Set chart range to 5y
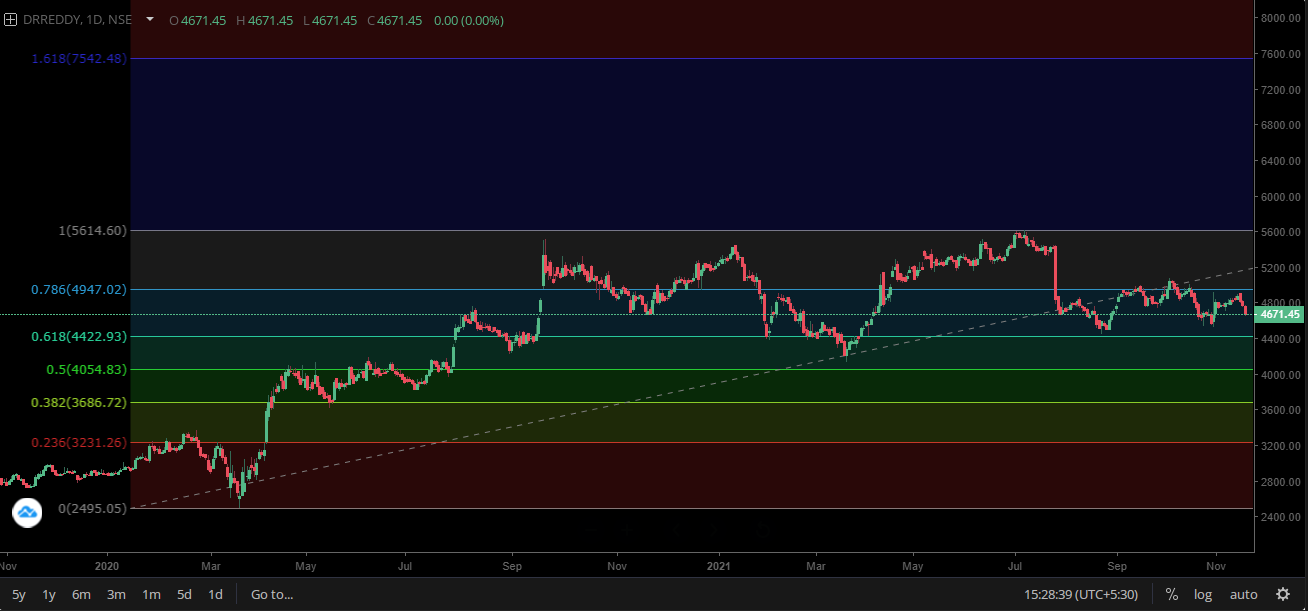Screen dimensions: 1308x611 pyautogui.click(x=19, y=594)
